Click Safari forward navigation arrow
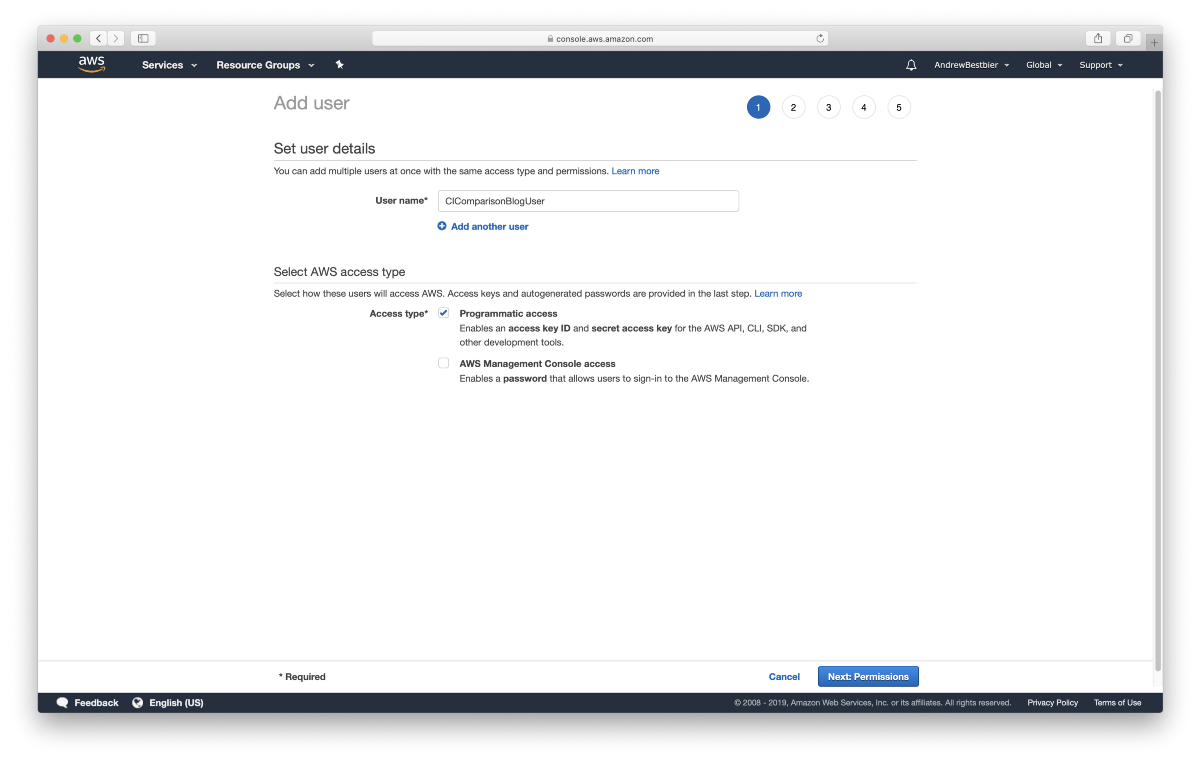Image resolution: width=1200 pixels, height=762 pixels. [116, 38]
